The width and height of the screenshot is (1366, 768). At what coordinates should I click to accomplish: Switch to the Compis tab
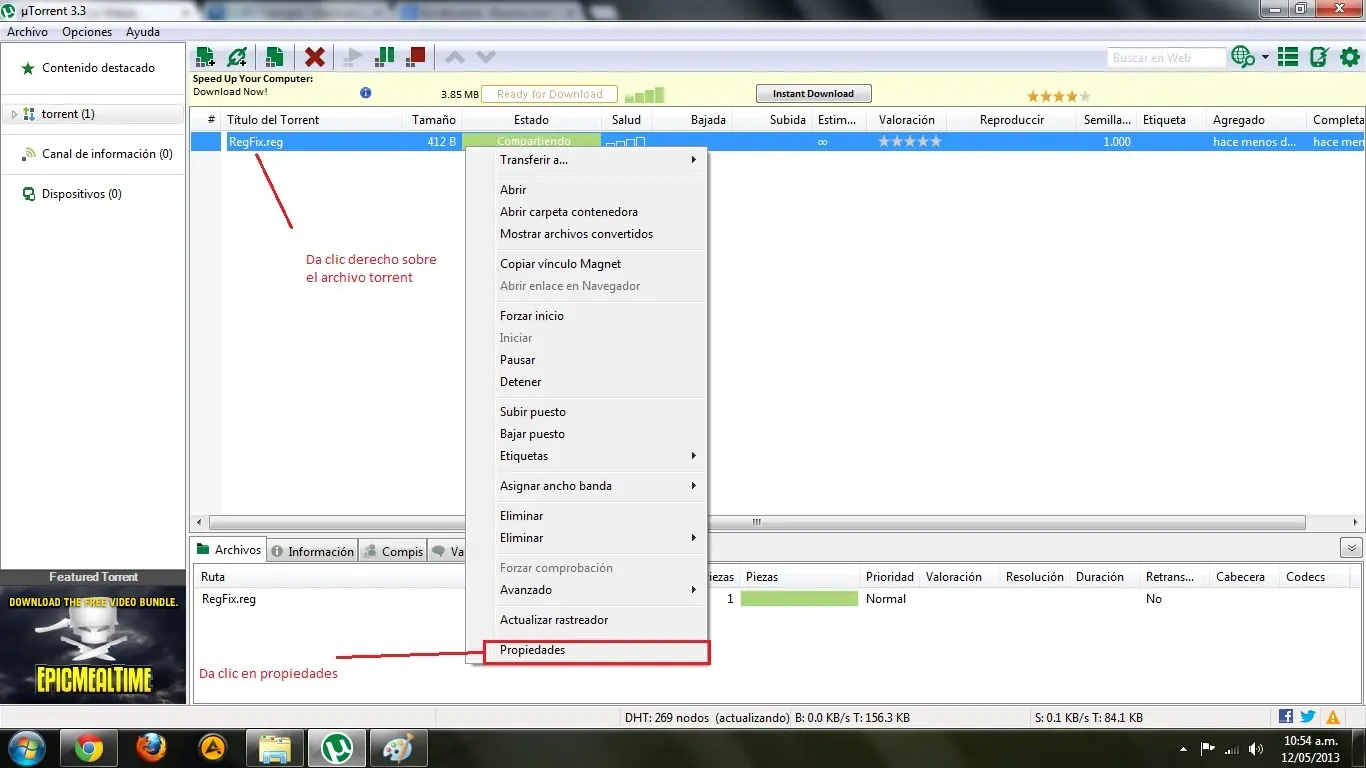click(x=394, y=551)
